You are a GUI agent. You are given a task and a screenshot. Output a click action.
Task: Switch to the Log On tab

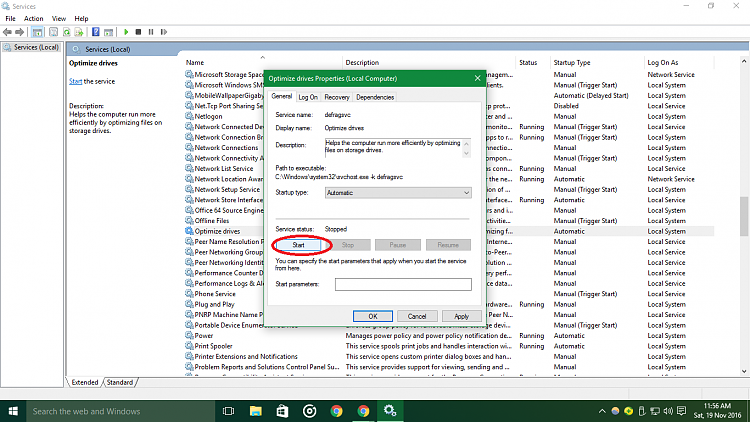point(308,97)
